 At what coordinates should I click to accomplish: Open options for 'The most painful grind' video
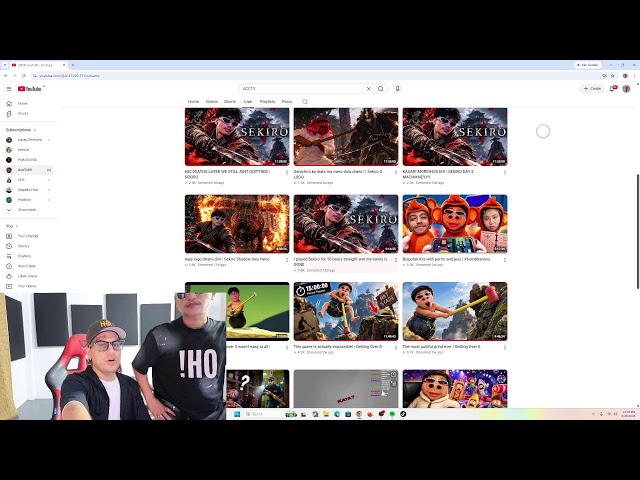click(505, 347)
